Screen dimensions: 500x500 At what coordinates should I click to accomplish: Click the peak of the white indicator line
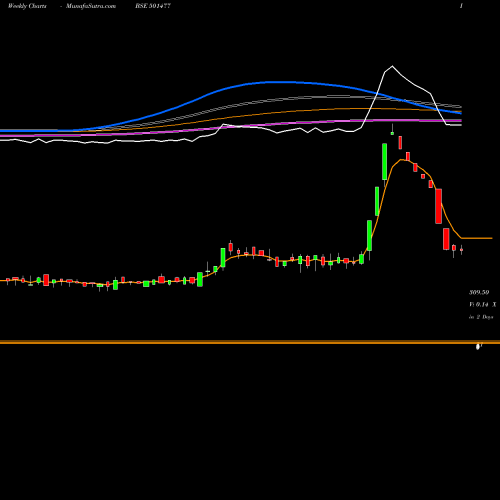(392, 66)
